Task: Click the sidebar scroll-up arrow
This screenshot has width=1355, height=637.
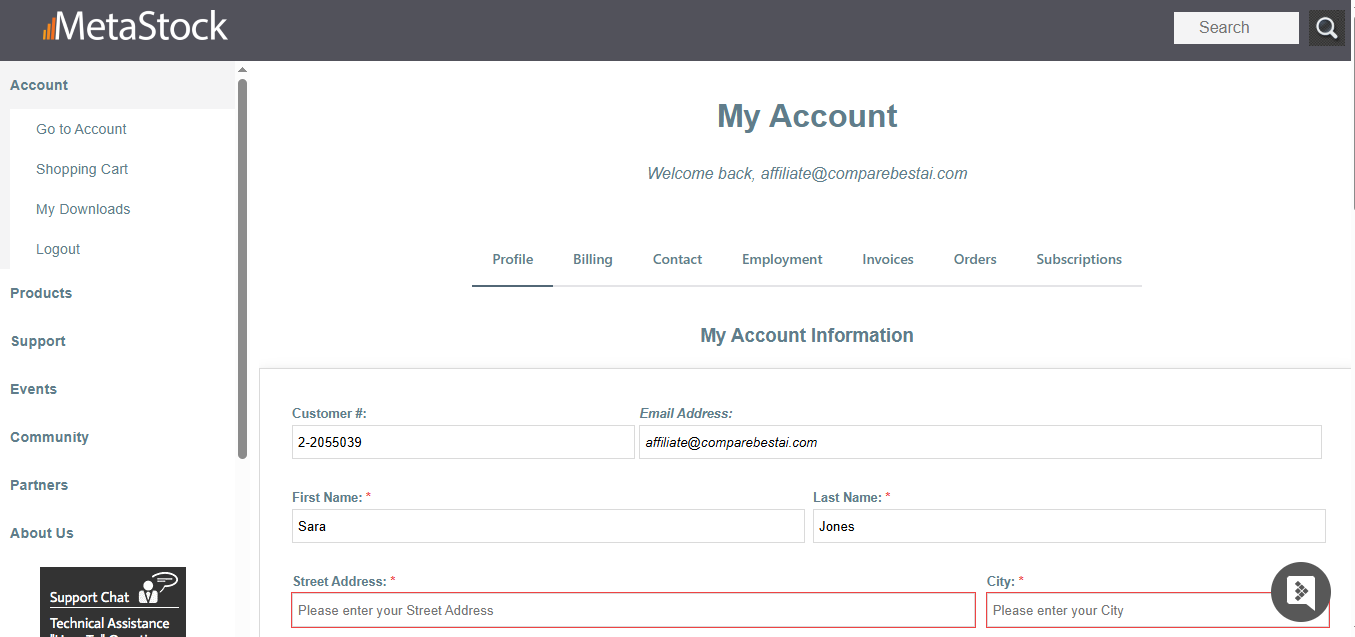Action: 242,70
